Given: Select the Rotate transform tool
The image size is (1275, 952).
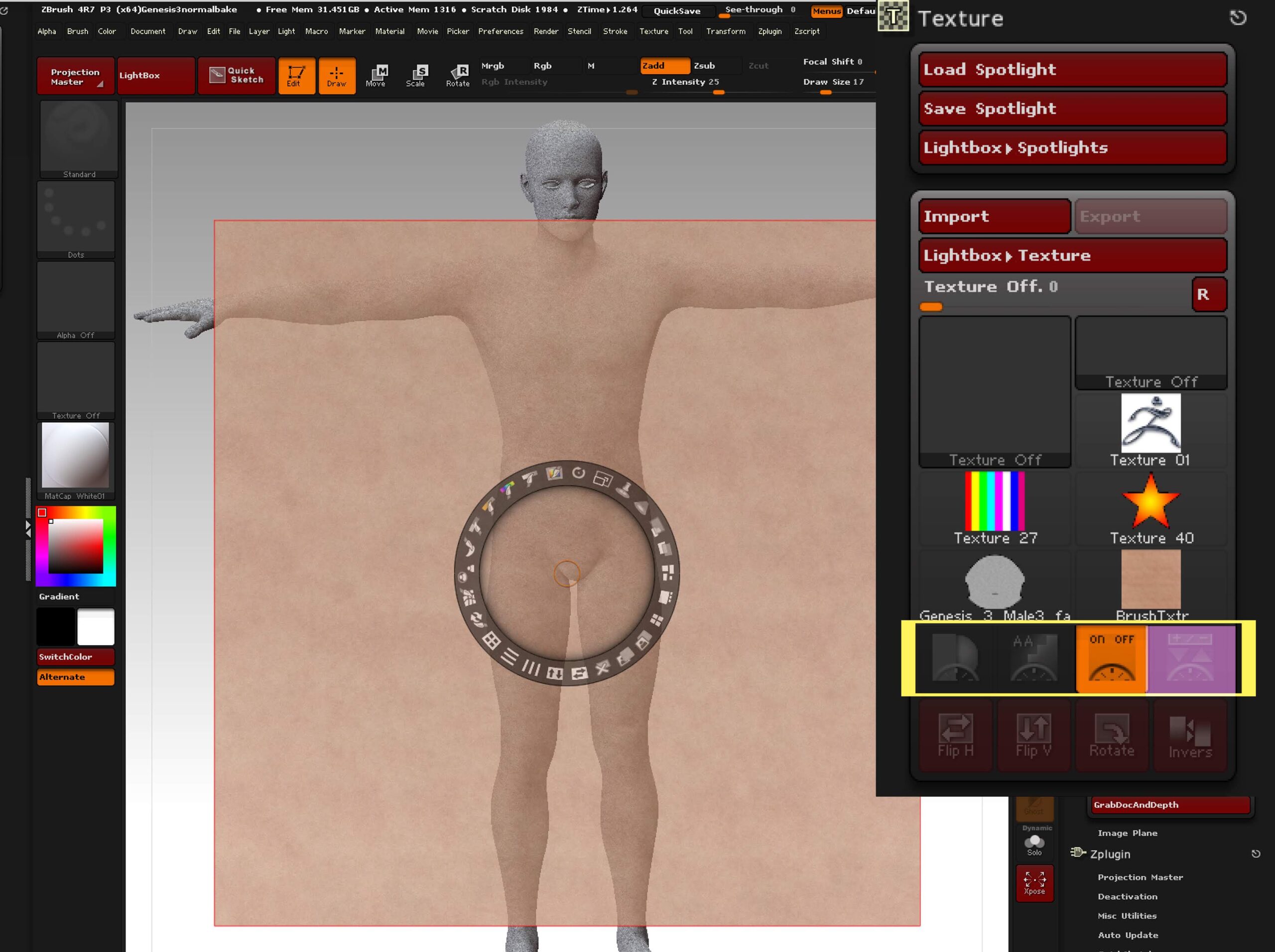Looking at the screenshot, I should 458,76.
